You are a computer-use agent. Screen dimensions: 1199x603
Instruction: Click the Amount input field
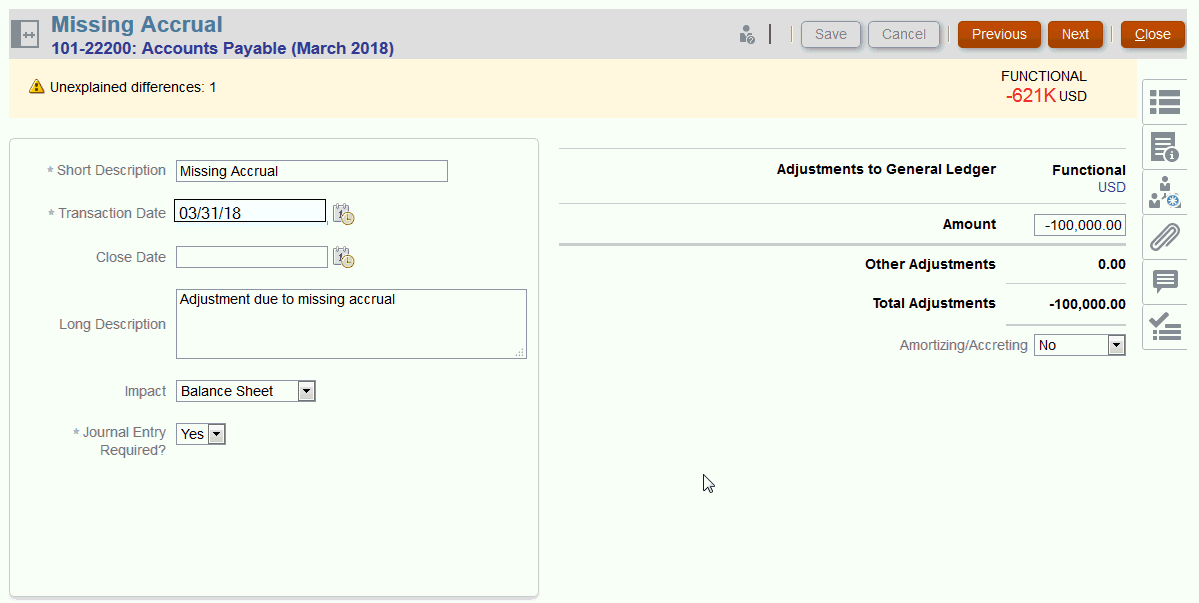click(x=1079, y=225)
